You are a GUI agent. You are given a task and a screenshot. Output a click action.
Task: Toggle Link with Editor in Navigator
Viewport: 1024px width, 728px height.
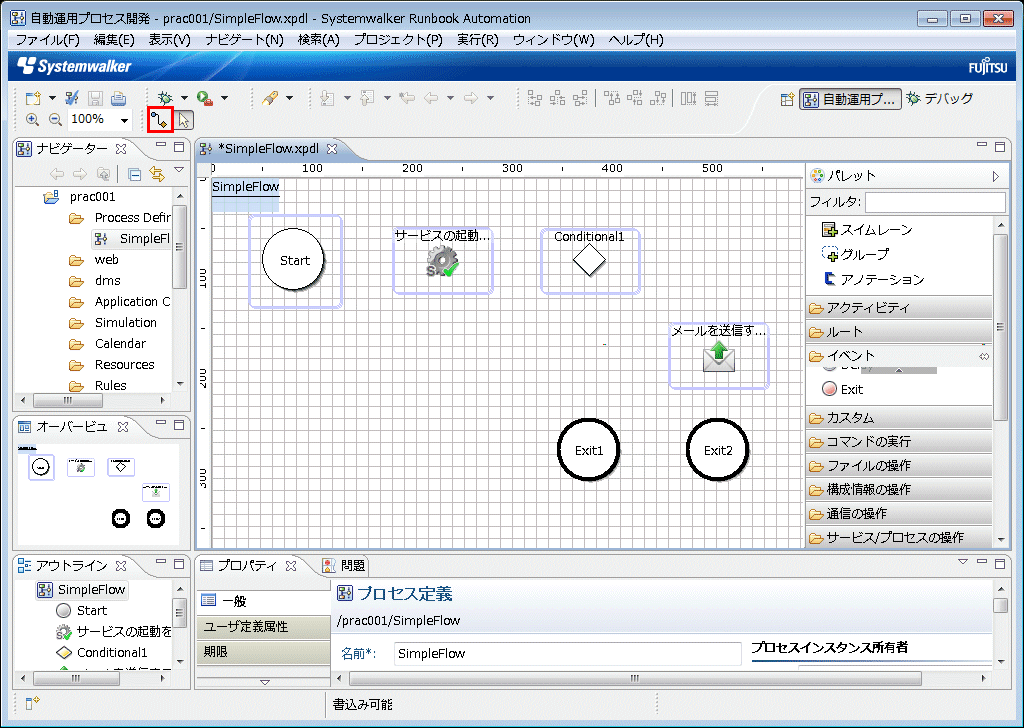(x=157, y=174)
